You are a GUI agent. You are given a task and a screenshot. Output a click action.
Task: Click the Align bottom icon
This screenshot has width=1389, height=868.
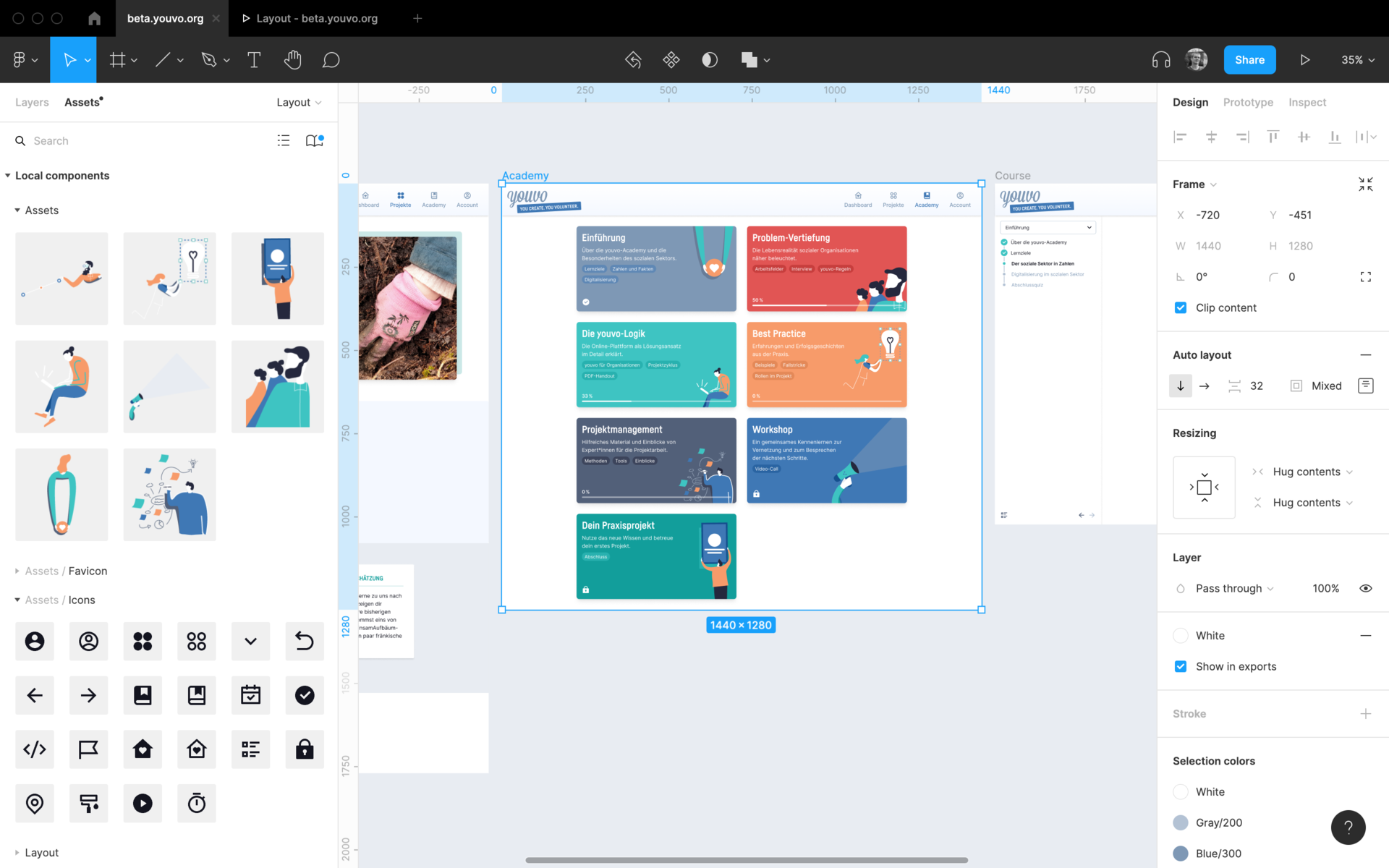pyautogui.click(x=1335, y=137)
